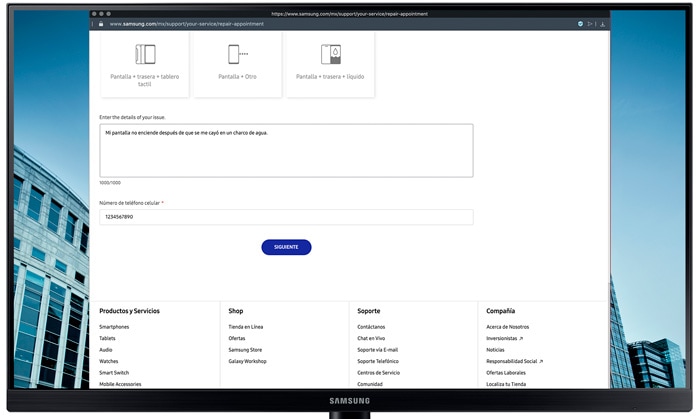Open the Centros de Servicio link
Image resolution: width=698 pixels, height=419 pixels.
[x=378, y=372]
